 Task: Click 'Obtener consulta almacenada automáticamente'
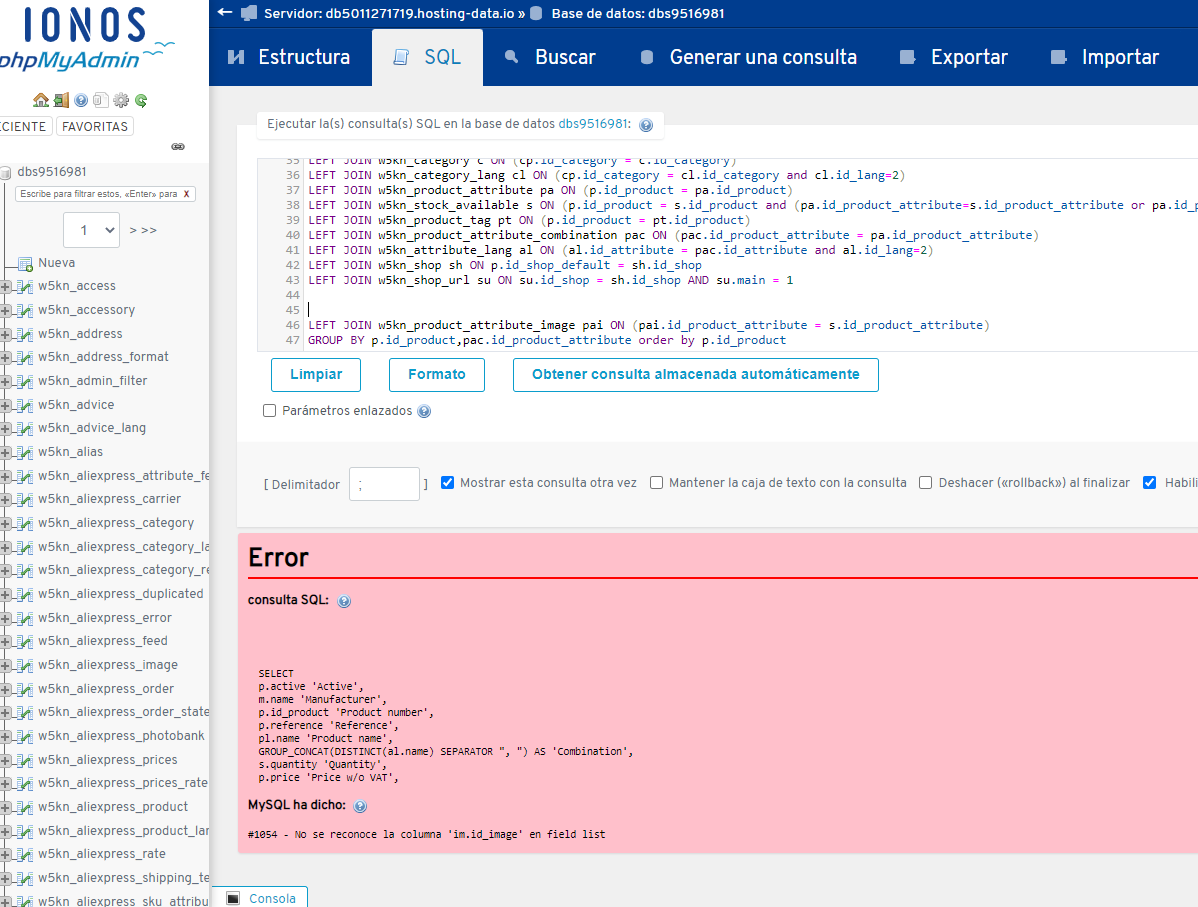(x=695, y=374)
